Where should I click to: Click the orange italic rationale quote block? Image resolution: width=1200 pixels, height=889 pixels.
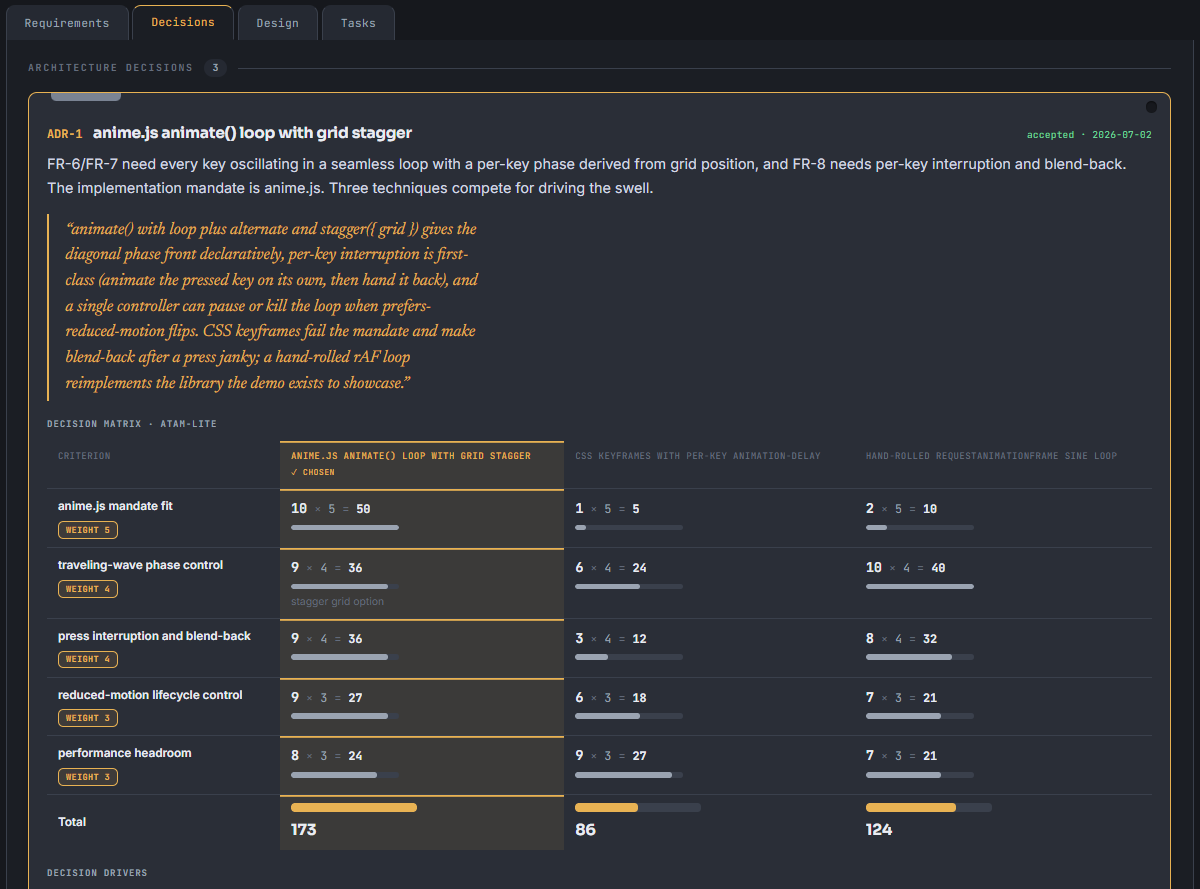pyautogui.click(x=270, y=306)
